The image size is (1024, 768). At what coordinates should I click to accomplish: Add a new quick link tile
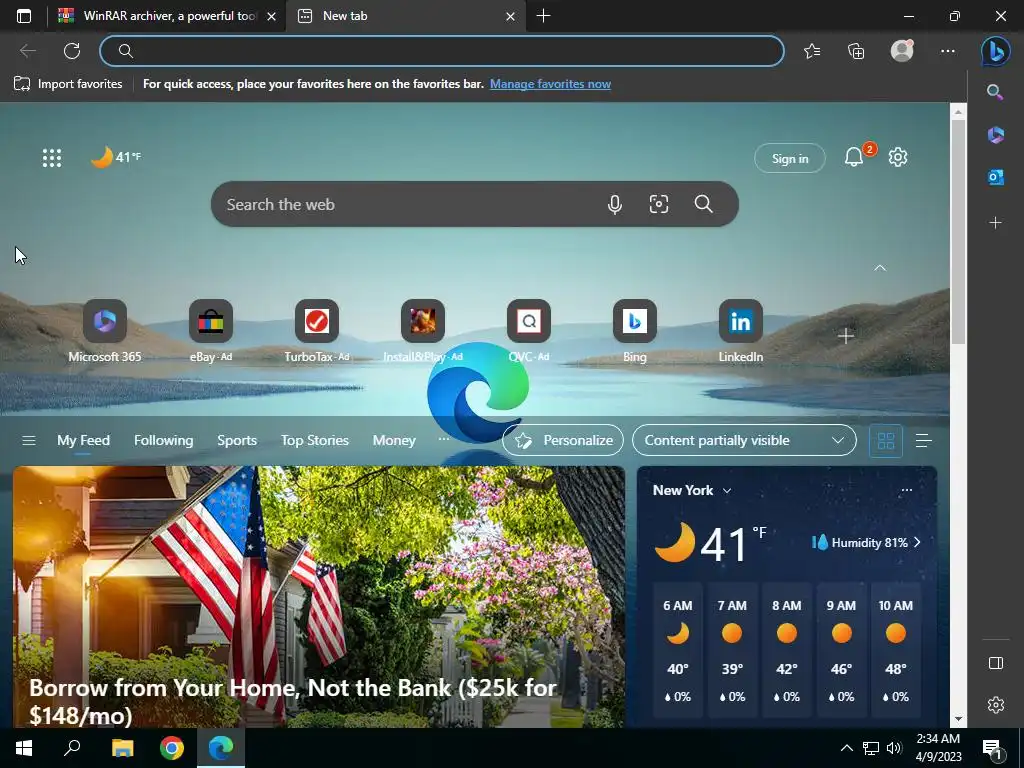tap(846, 336)
